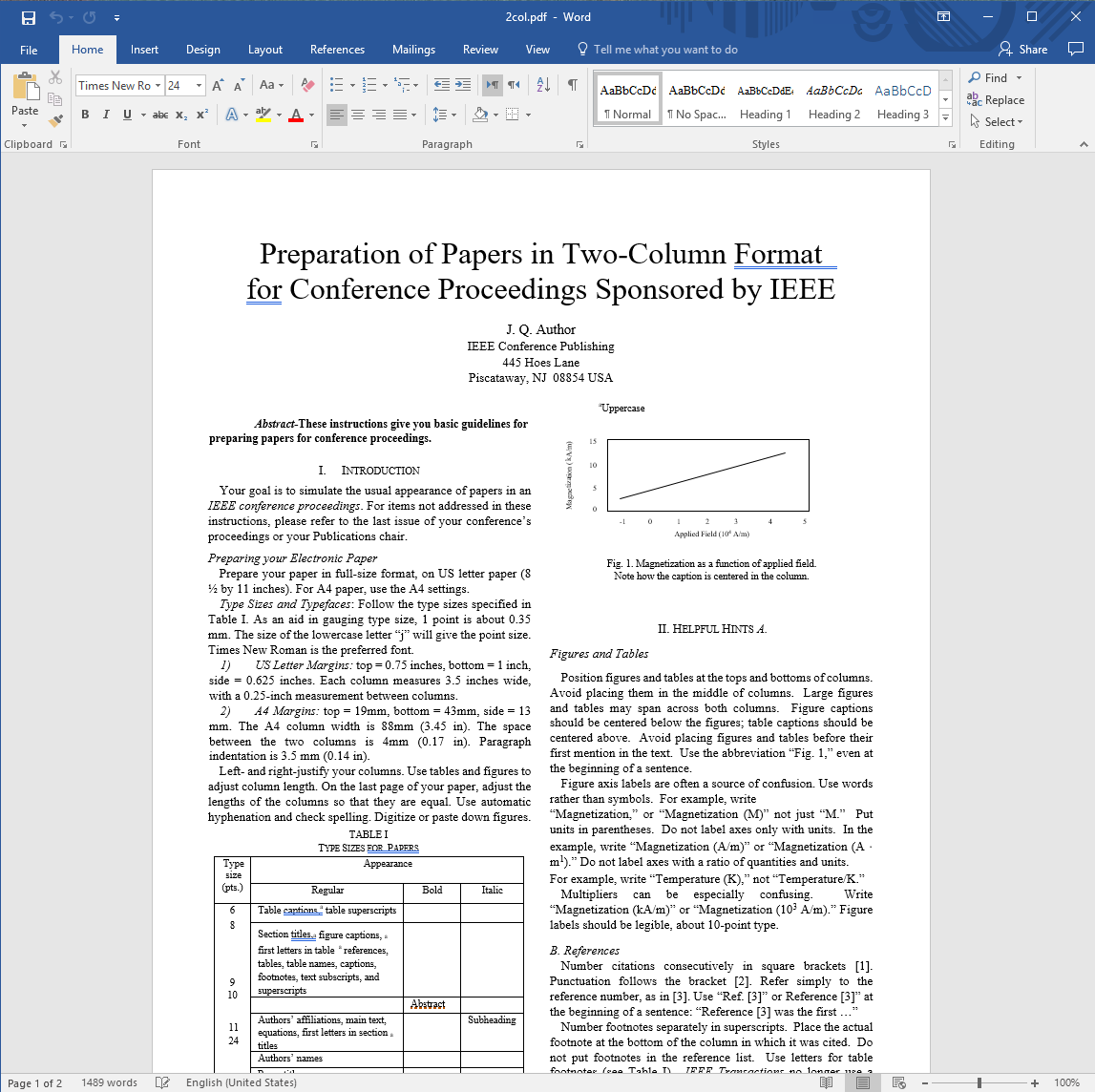Open the Line and Paragraph Spacing dropdown
1095x1092 pixels.
[444, 115]
